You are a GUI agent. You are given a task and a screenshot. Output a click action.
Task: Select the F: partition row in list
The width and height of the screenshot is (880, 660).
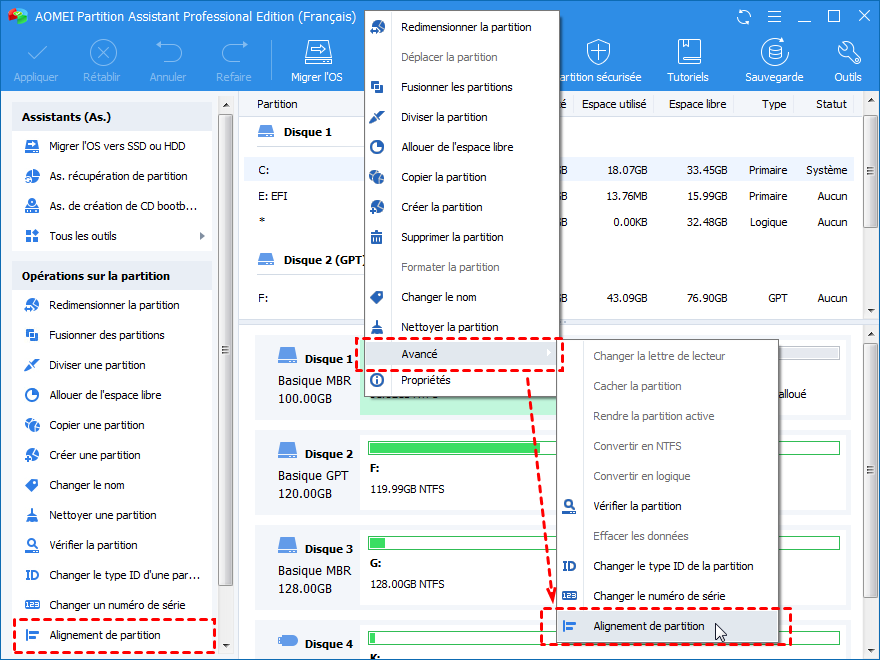click(549, 298)
